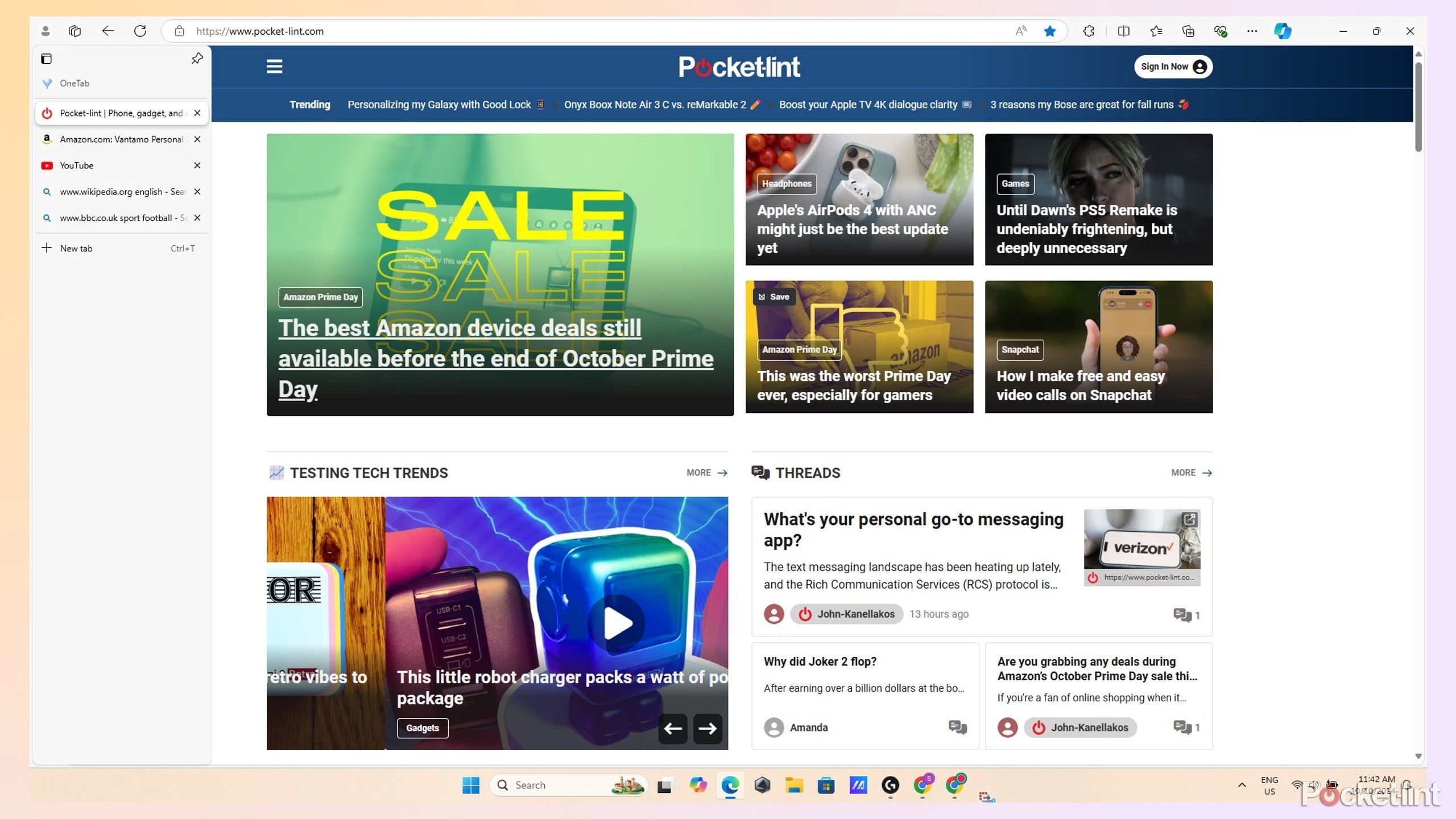Click the browser refresh icon
Image resolution: width=1456 pixels, height=819 pixels.
click(140, 31)
